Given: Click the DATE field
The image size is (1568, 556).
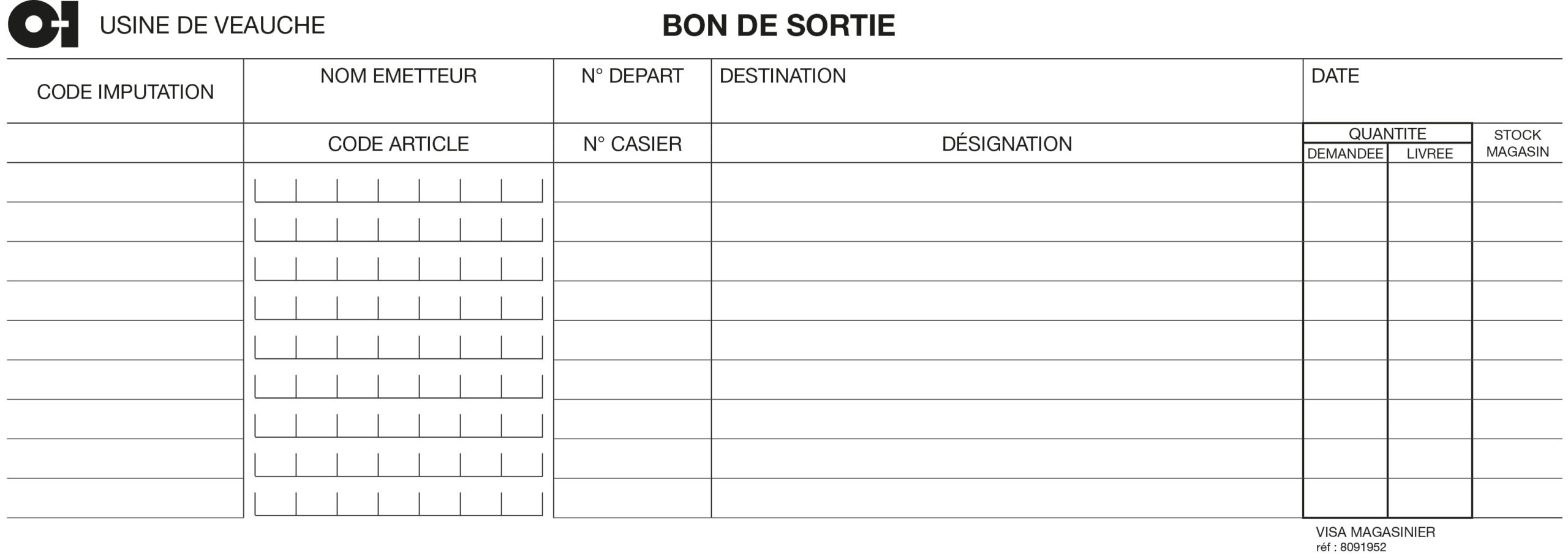Looking at the screenshot, I should pos(1433,91).
